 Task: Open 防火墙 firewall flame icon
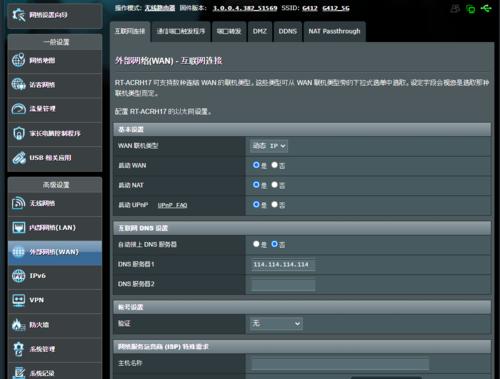(x=18, y=324)
